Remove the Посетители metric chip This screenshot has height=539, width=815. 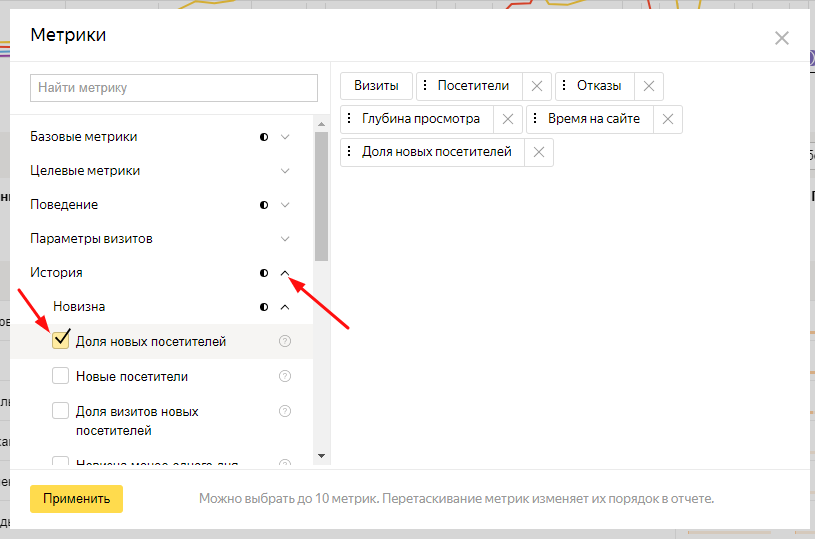click(537, 86)
